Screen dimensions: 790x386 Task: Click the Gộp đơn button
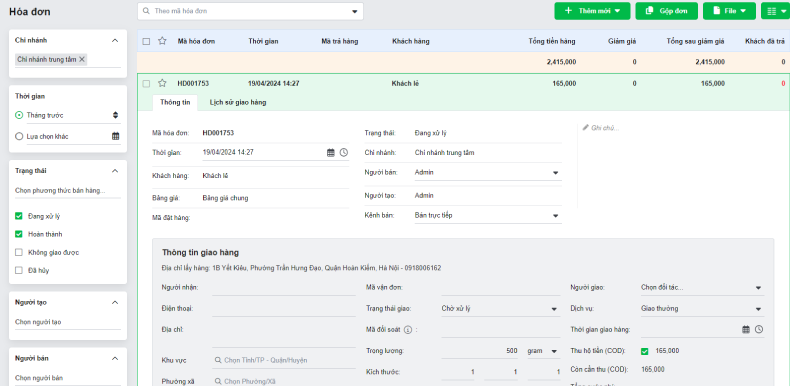pos(667,11)
